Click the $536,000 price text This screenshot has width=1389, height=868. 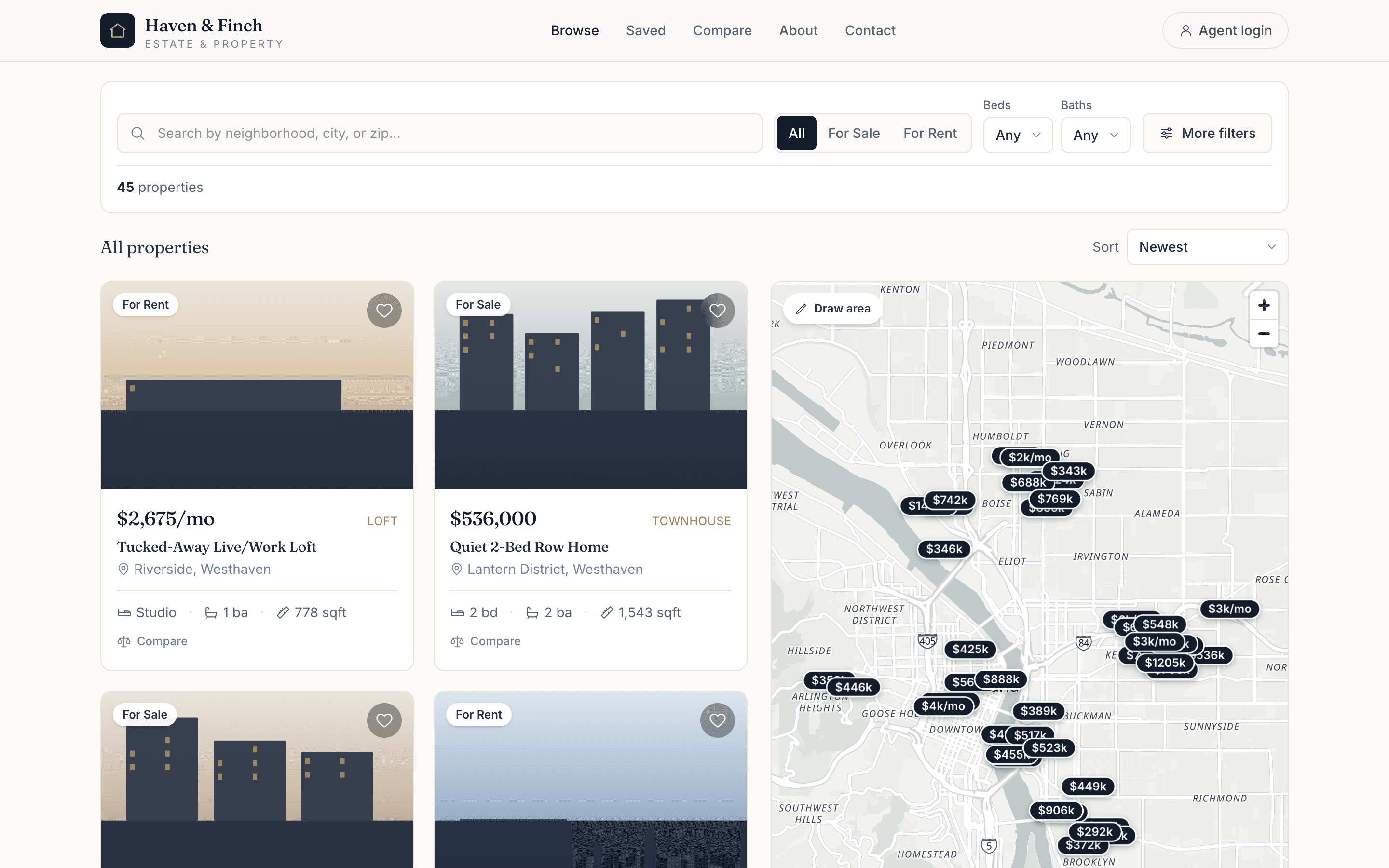(x=493, y=518)
